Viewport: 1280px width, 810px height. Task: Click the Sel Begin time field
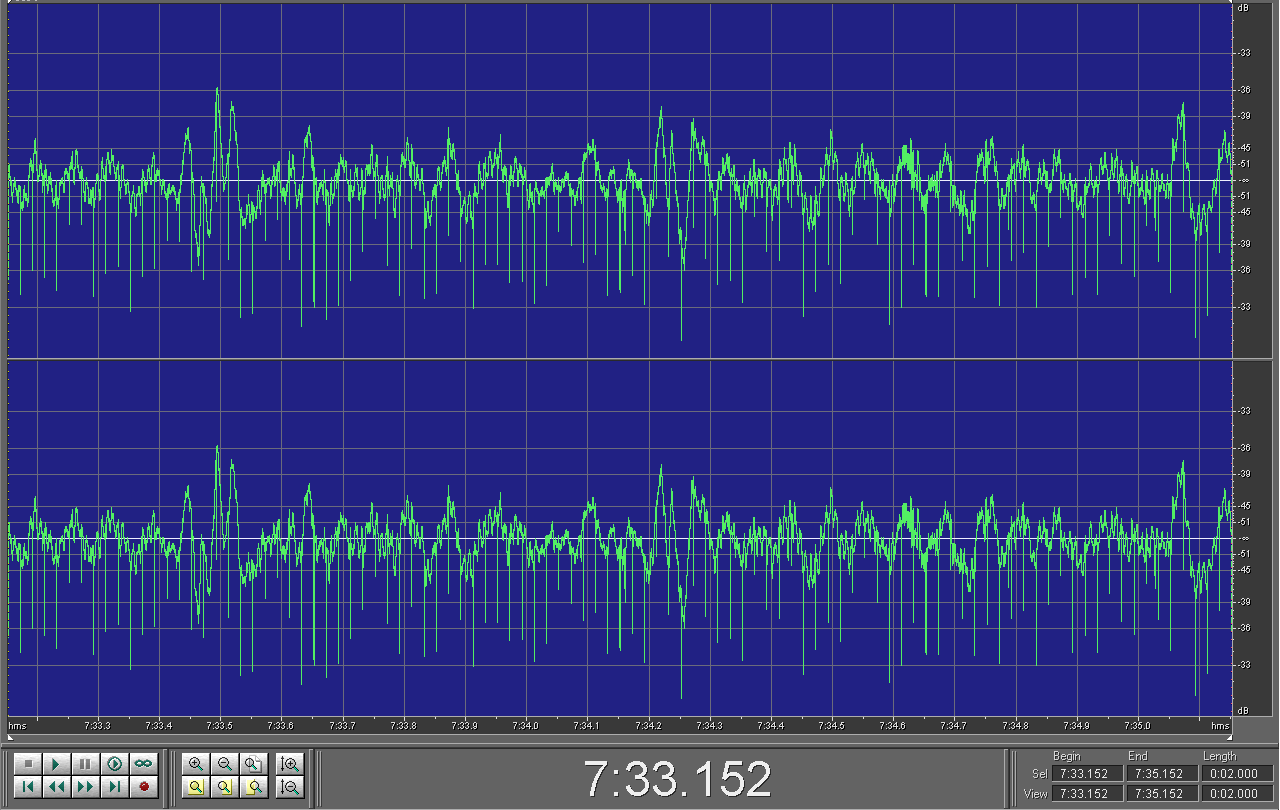tap(1086, 773)
